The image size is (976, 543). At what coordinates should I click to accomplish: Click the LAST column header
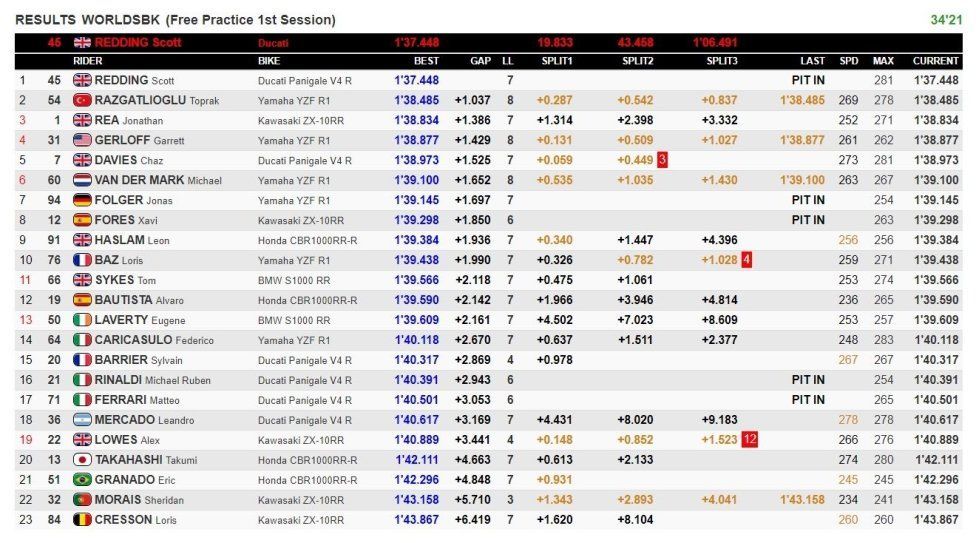[812, 61]
